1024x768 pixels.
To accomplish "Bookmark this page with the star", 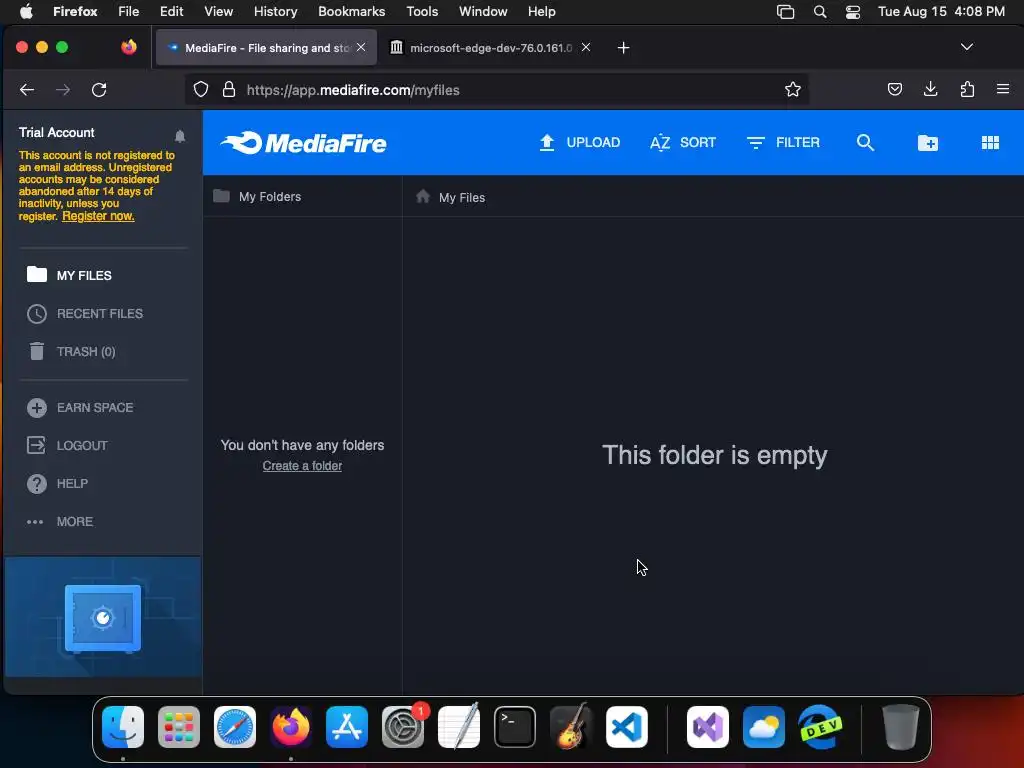I will [x=793, y=89].
